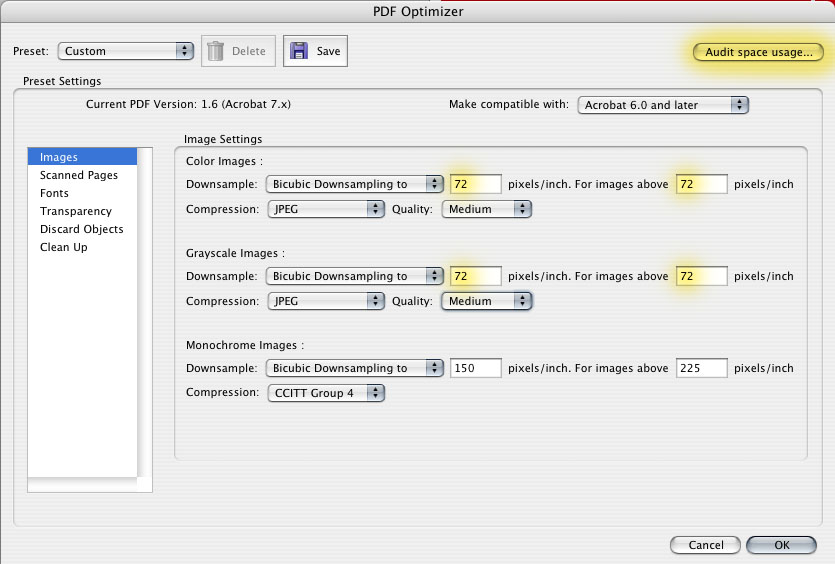This screenshot has width=835, height=564.
Task: Open Monochrome Images downsample method dropdown
Action: click(x=355, y=369)
